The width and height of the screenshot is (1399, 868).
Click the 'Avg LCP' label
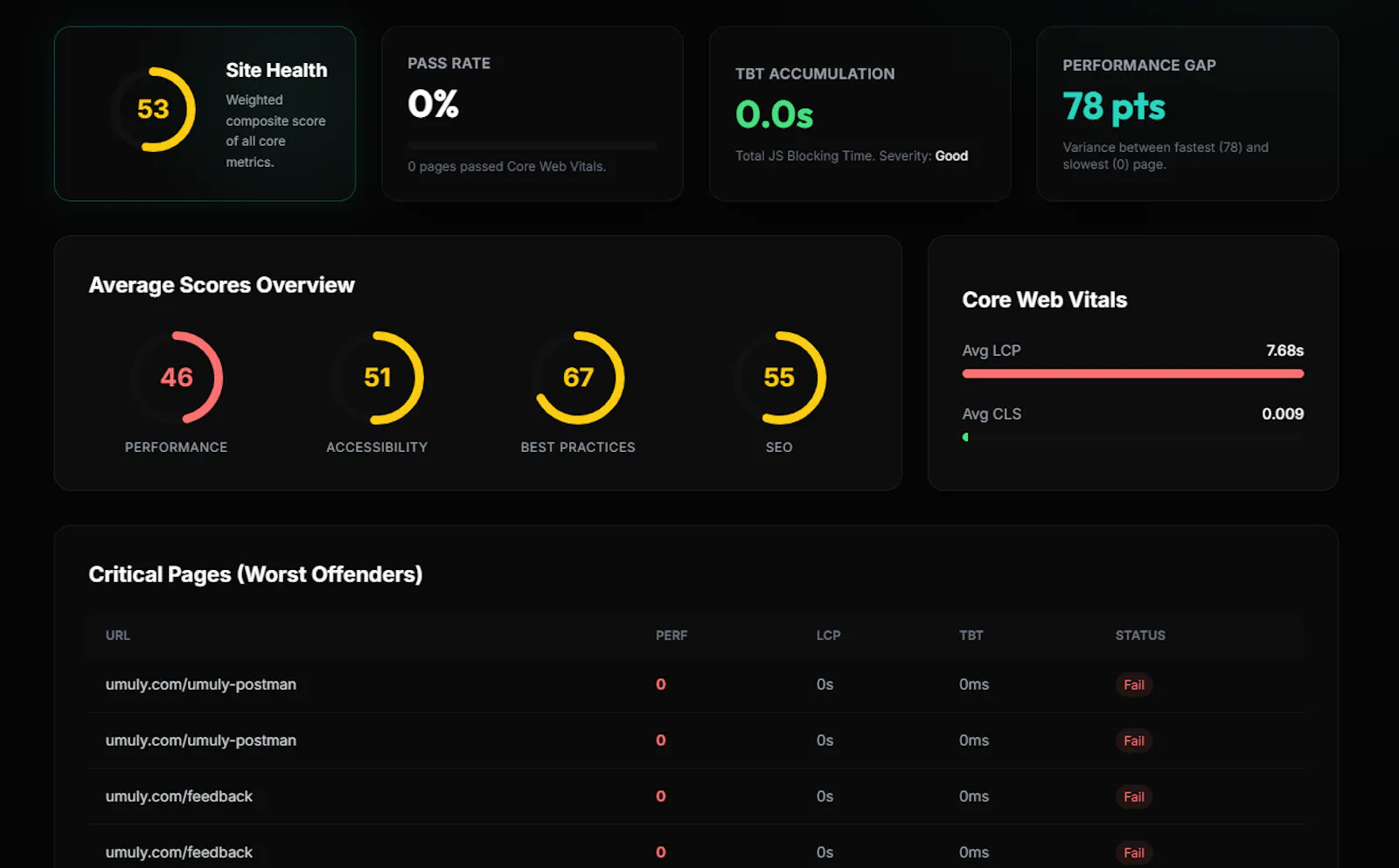pos(992,351)
